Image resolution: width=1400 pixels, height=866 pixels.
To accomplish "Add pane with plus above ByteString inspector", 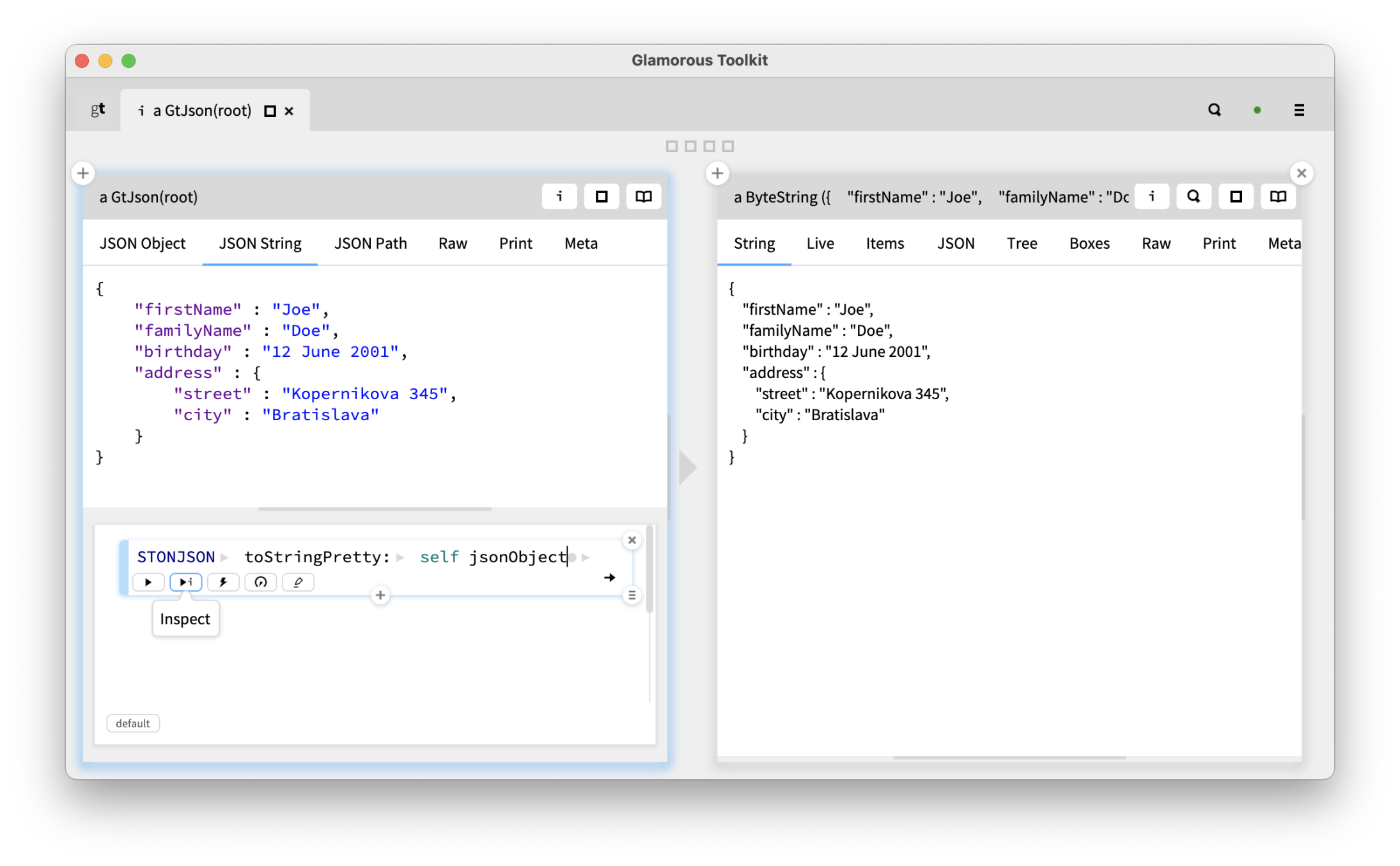I will (x=717, y=173).
